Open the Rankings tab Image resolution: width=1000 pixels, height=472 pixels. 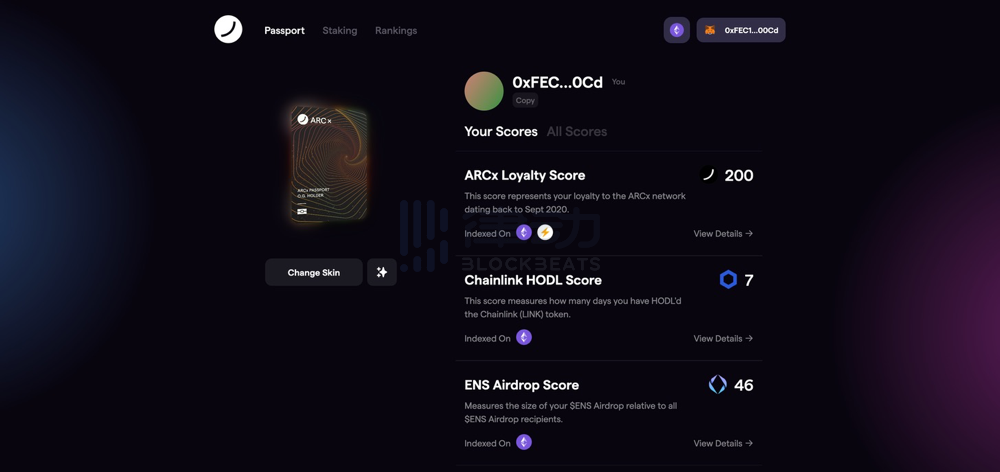(396, 30)
